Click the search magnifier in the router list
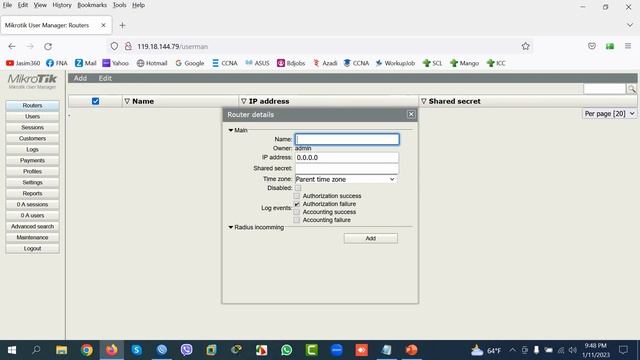The image size is (640, 360). pyautogui.click(x=631, y=89)
